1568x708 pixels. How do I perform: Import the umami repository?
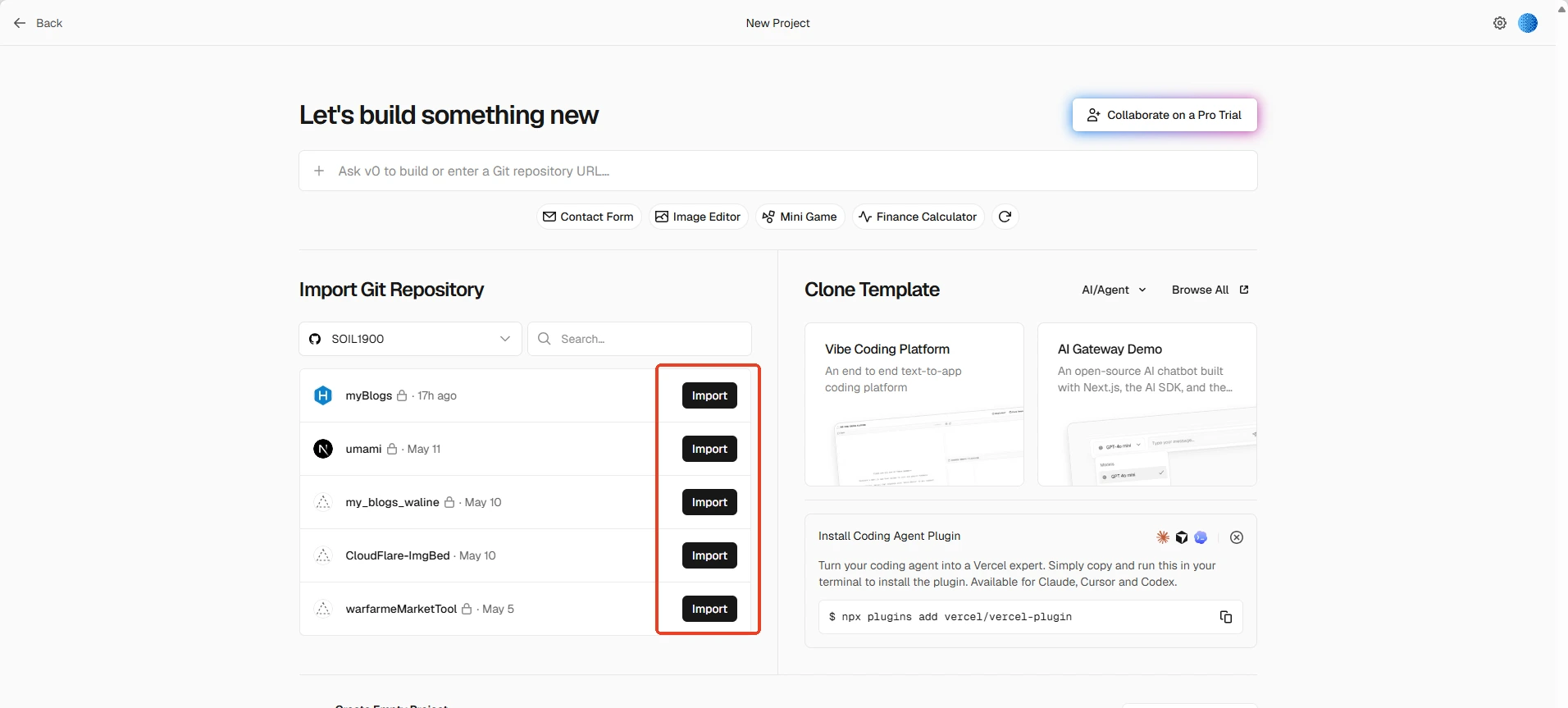click(709, 449)
